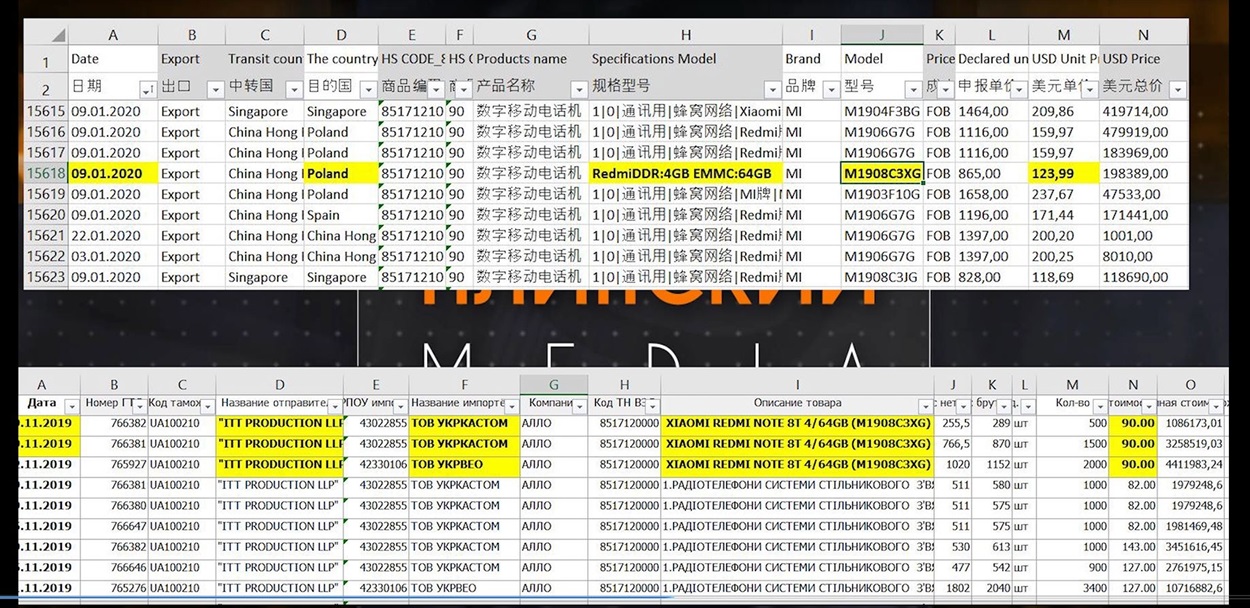Screen dimensions: 1250x608
Task: Select the declaration number cell 766380
Action: click(113, 505)
